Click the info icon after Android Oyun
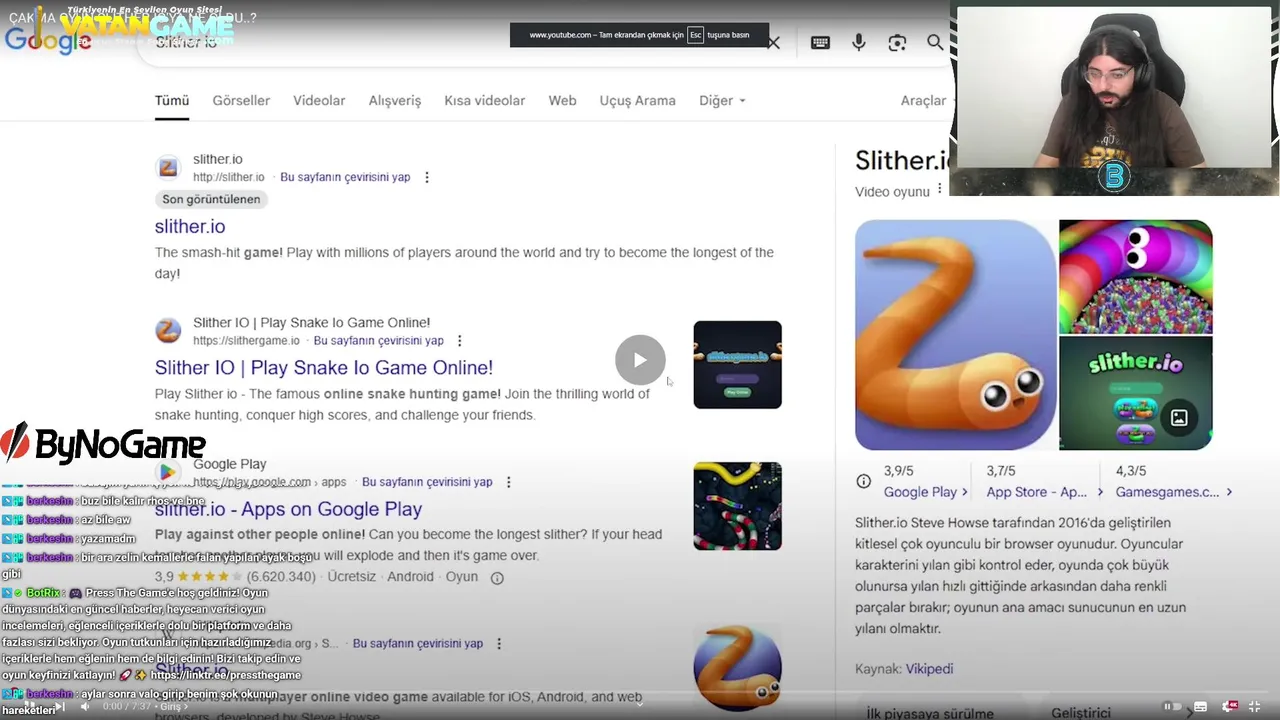 click(x=497, y=577)
